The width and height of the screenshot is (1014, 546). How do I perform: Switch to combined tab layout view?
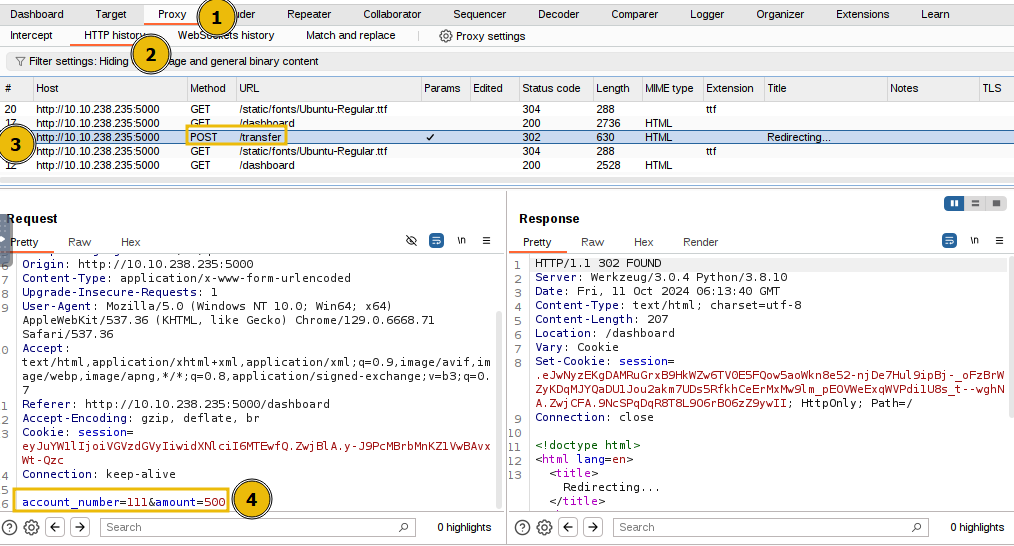click(997, 204)
